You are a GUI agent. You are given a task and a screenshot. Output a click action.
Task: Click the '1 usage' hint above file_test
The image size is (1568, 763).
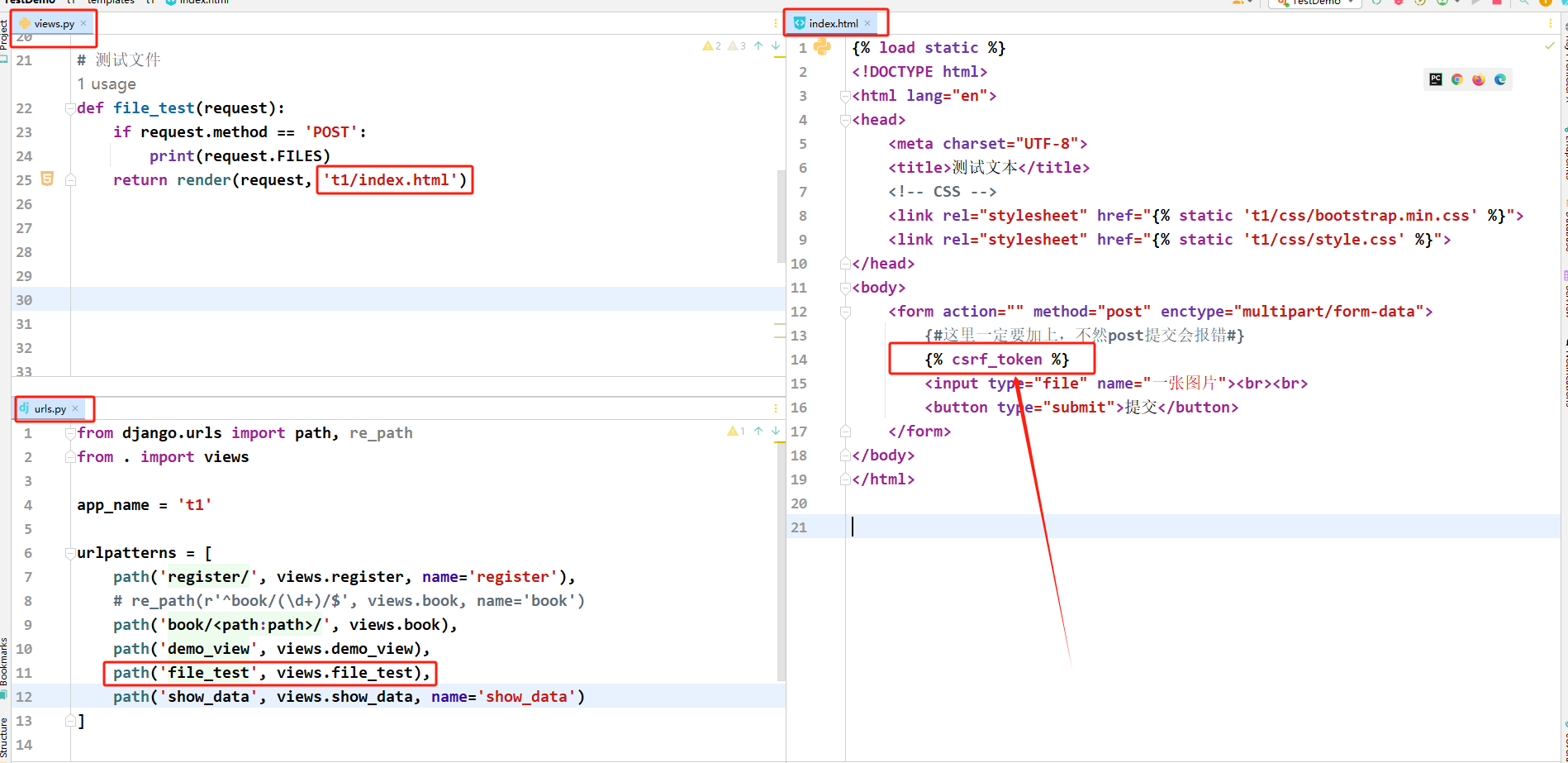[107, 84]
